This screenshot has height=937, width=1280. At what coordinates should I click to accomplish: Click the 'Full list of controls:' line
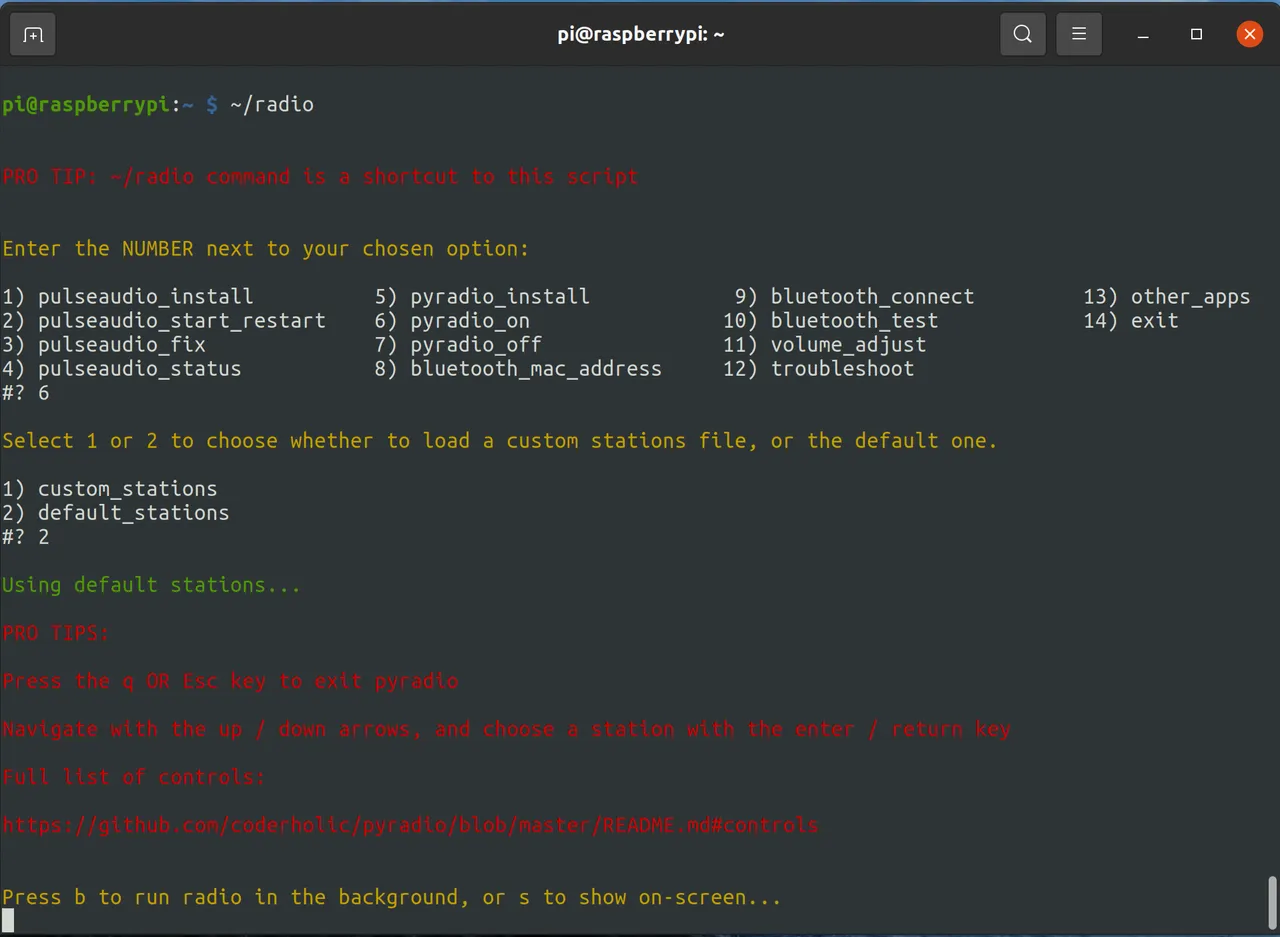[133, 777]
